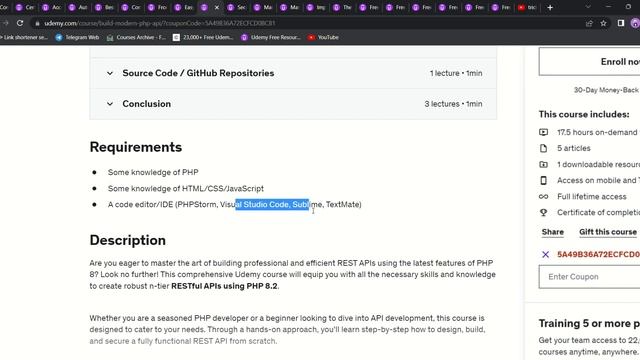Expand the Conclusion section chevron
Screen dimensions: 640x360
(x=109, y=104)
